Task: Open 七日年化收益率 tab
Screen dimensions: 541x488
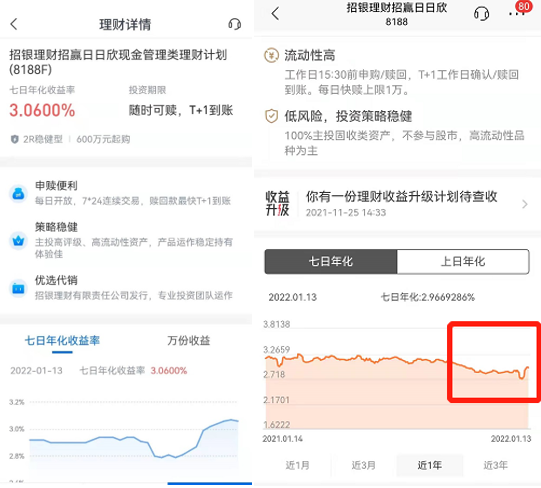Action: click(x=62, y=341)
